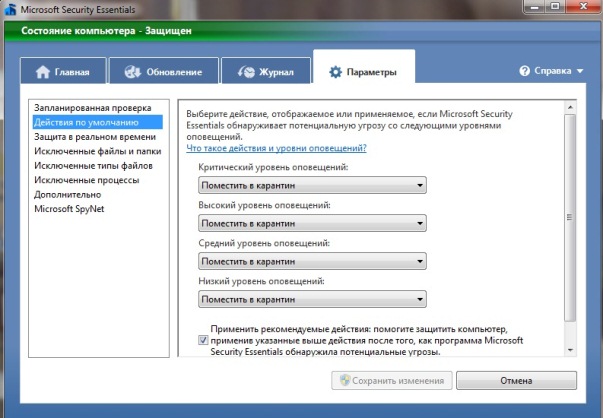Viewport: 603px width, 418px height.
Task: Open the Средний уровень оповещений dropdown
Action: 312,261
